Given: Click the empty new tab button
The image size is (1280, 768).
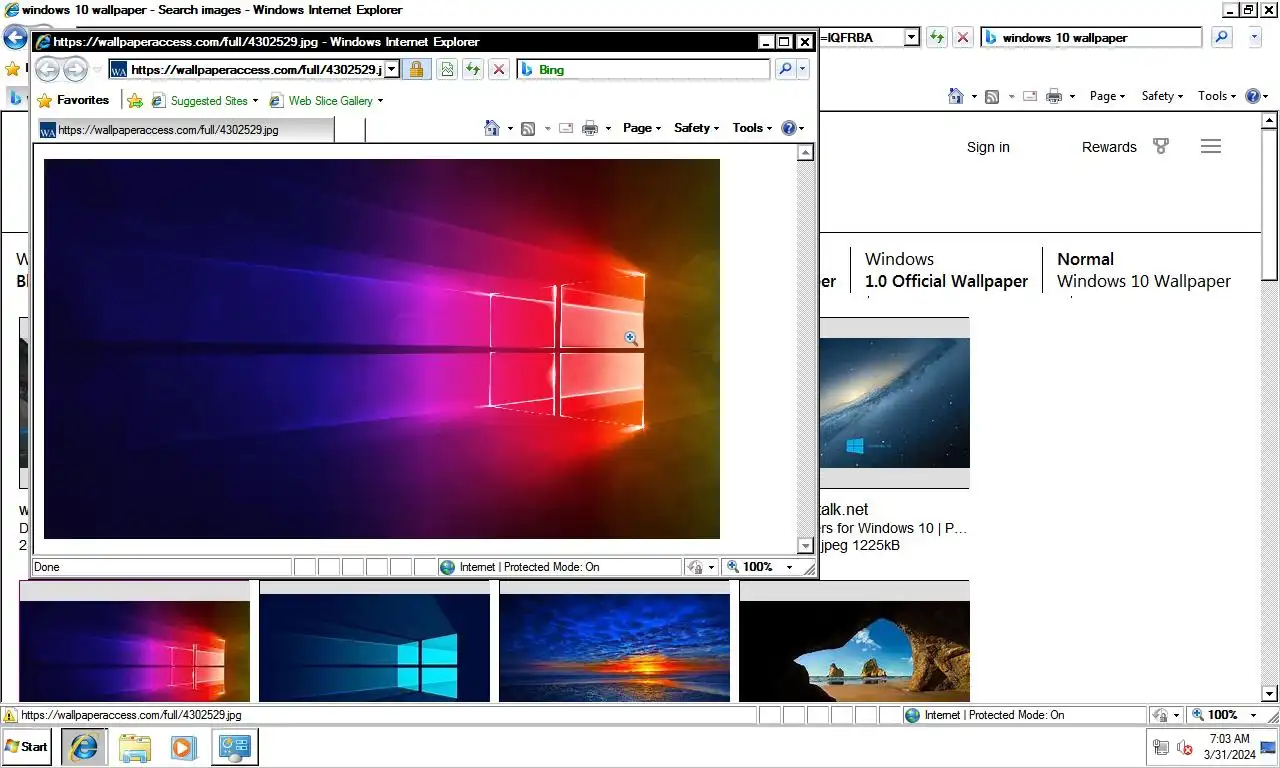Looking at the screenshot, I should point(349,129).
